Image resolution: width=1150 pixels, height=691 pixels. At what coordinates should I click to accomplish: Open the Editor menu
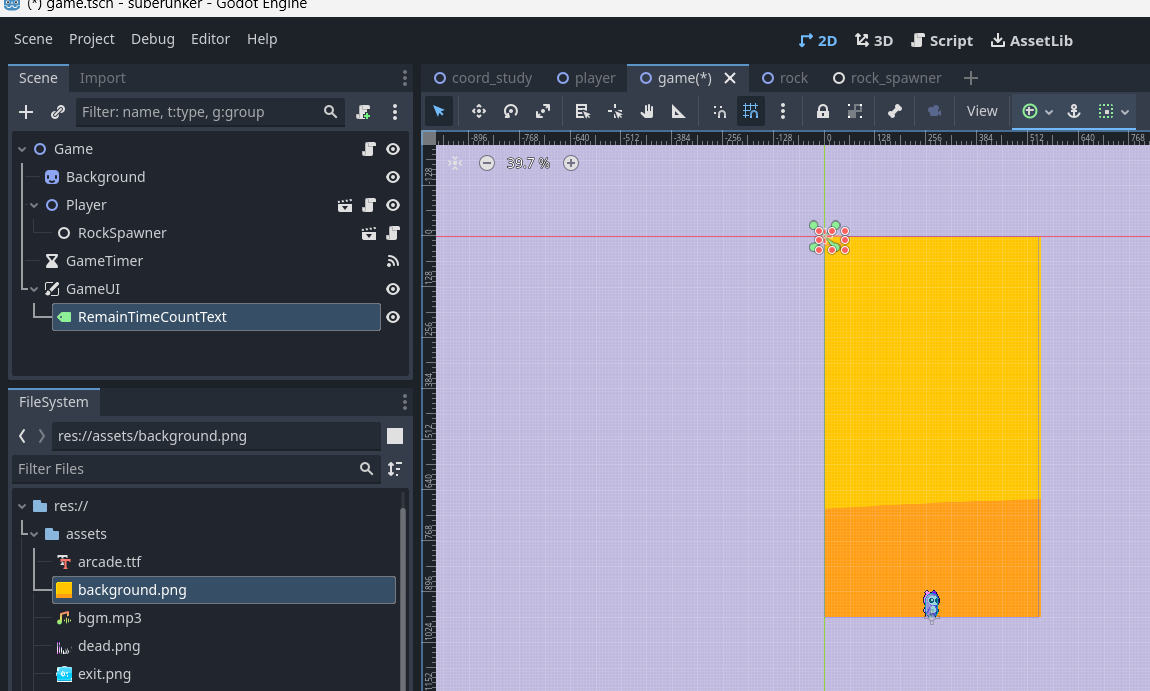tap(210, 39)
